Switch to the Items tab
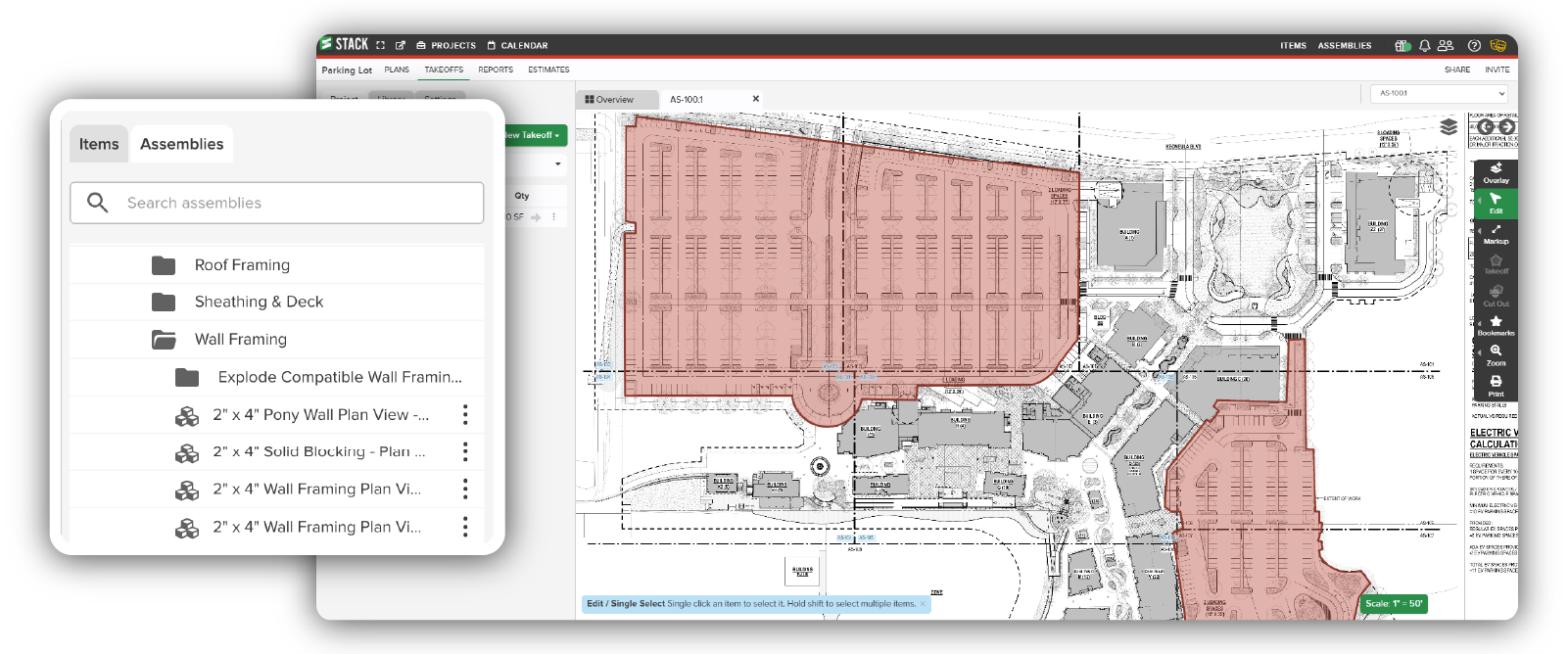Image resolution: width=1568 pixels, height=654 pixels. pyautogui.click(x=99, y=144)
